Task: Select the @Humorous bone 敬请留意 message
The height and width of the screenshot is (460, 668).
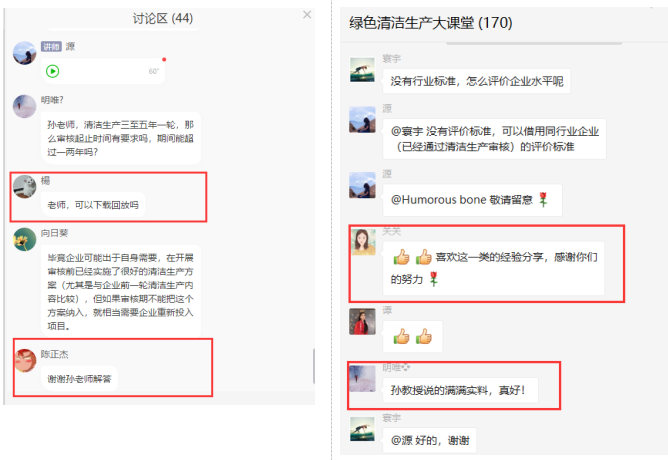Action: click(472, 200)
